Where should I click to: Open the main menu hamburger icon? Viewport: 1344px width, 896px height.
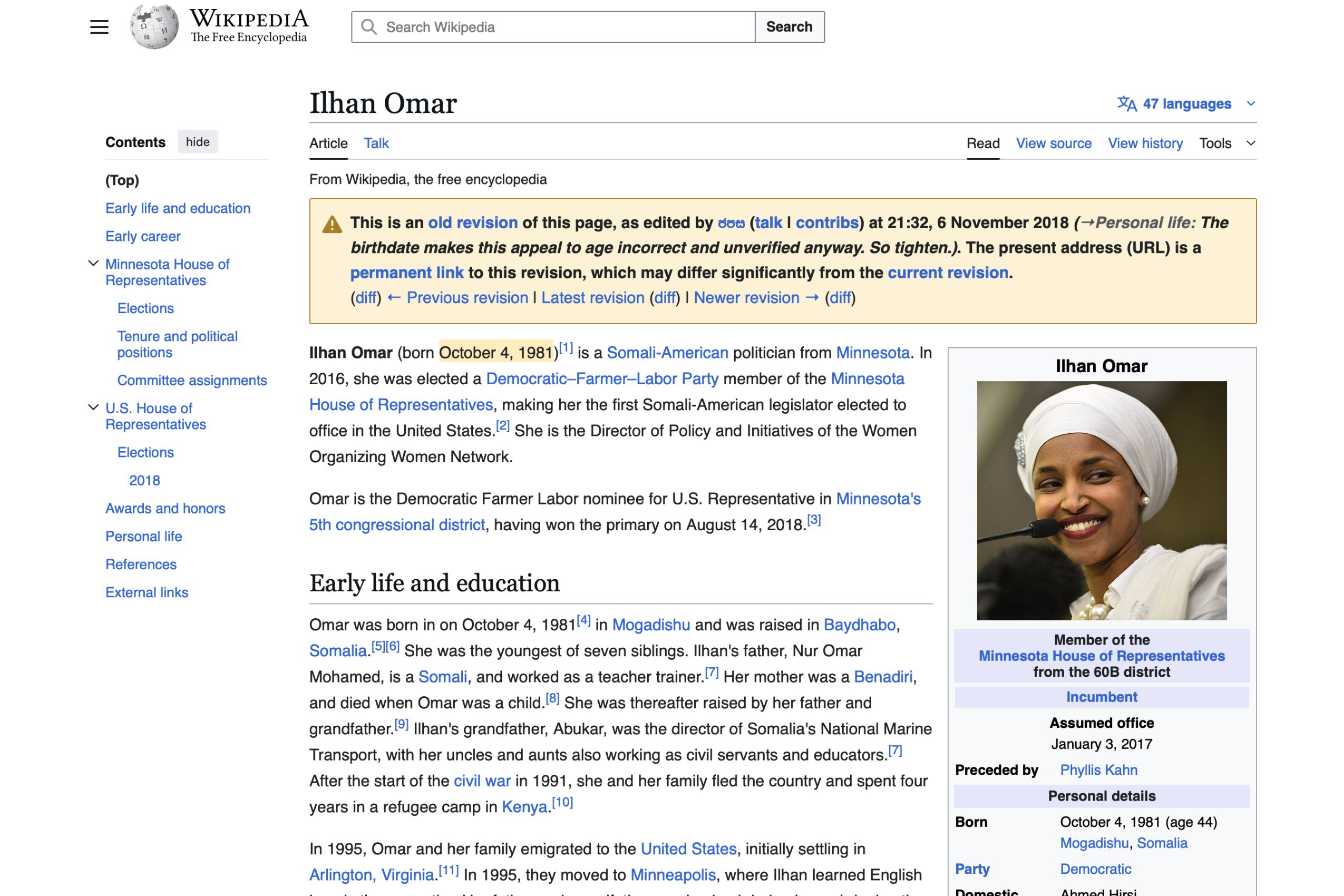[x=99, y=26]
